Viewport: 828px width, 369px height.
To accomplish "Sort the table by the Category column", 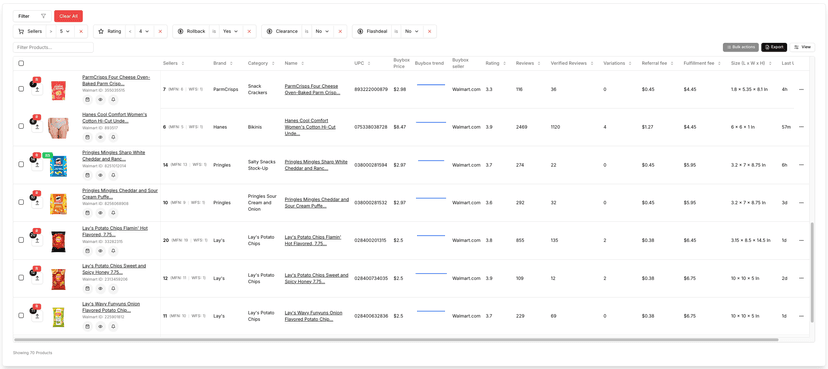I will (x=260, y=63).
